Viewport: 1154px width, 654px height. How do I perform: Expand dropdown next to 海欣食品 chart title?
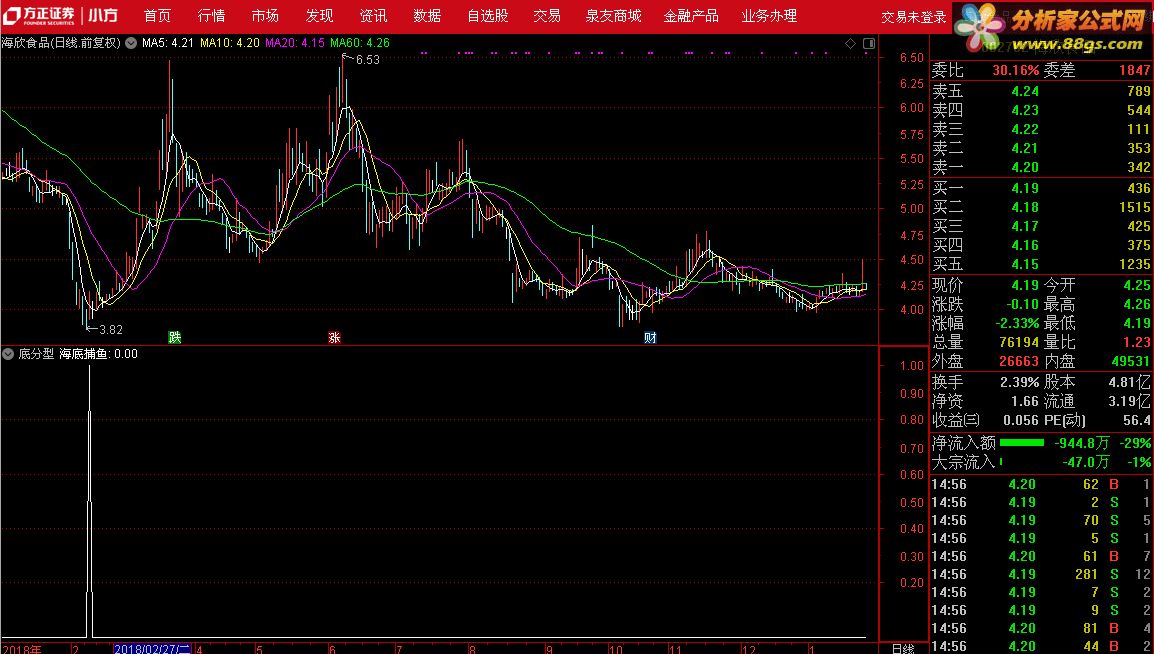(131, 43)
